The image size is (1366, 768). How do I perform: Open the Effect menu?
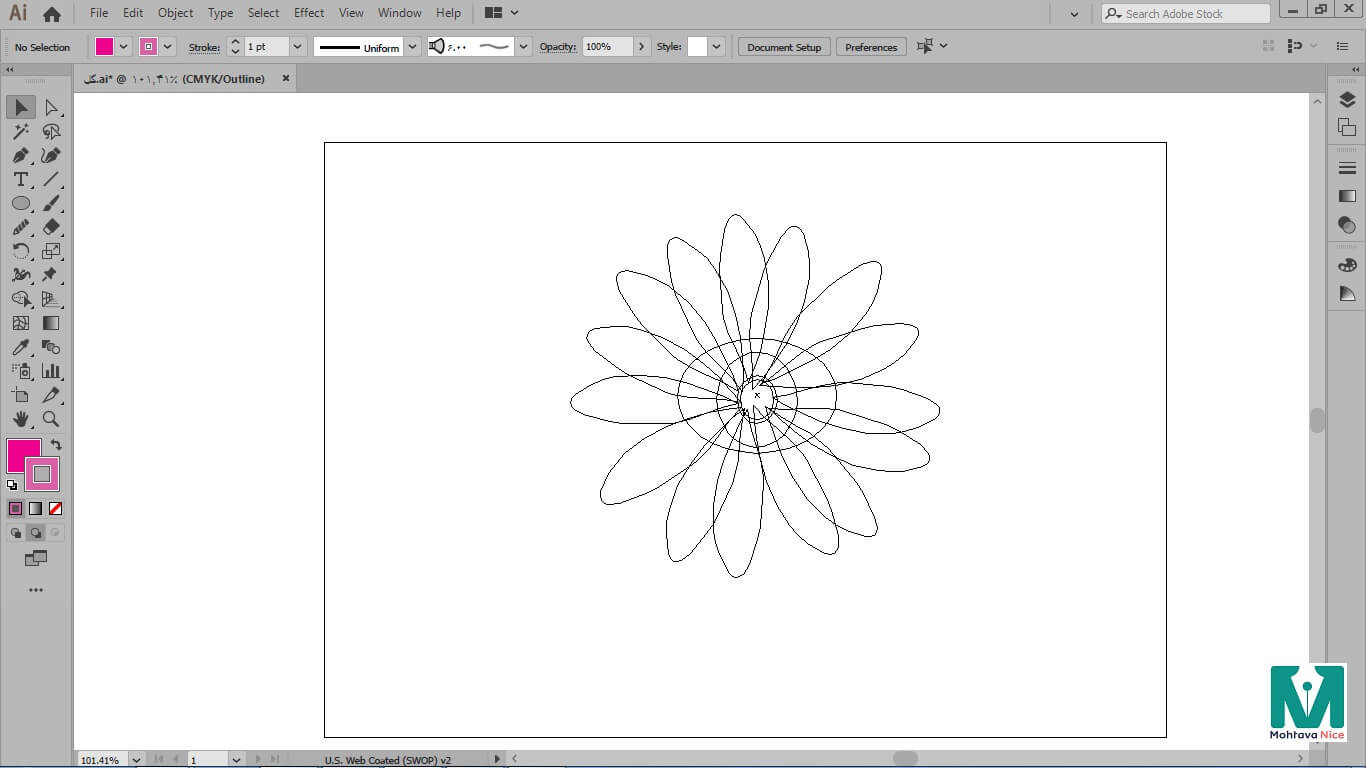(x=309, y=13)
